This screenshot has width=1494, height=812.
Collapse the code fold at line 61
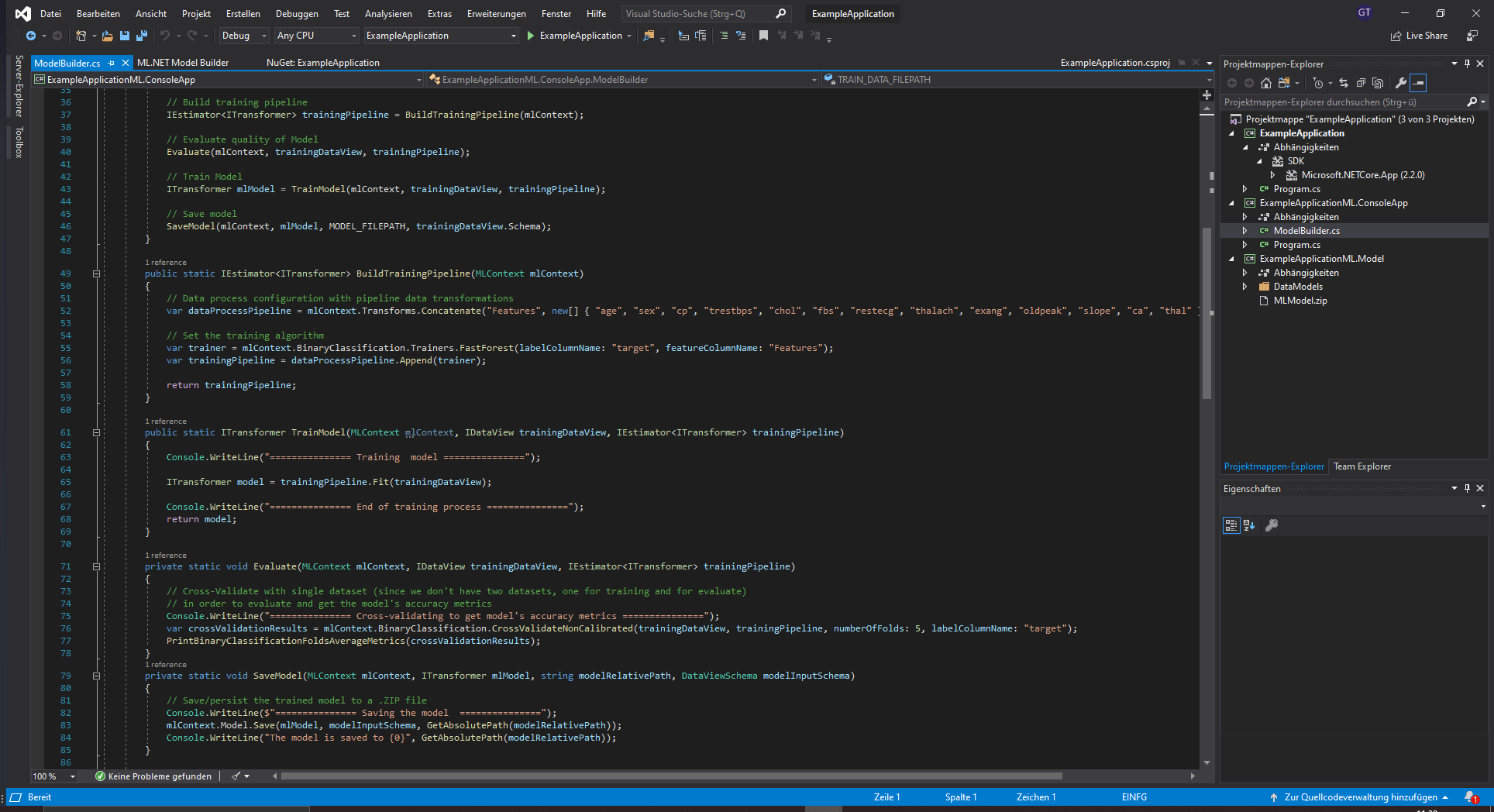point(96,432)
